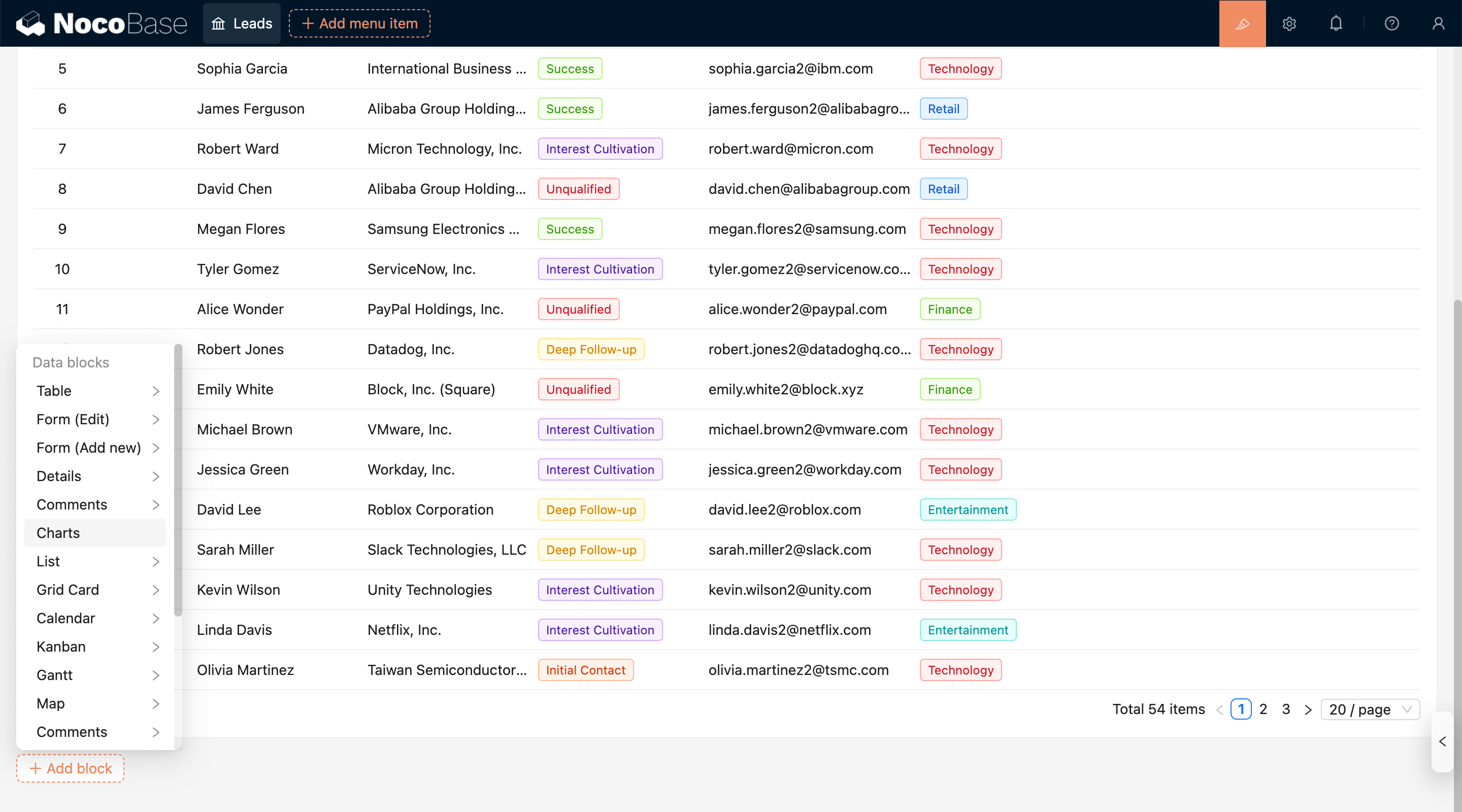Expand the Table block submenu
The image size is (1462, 812).
(x=95, y=391)
